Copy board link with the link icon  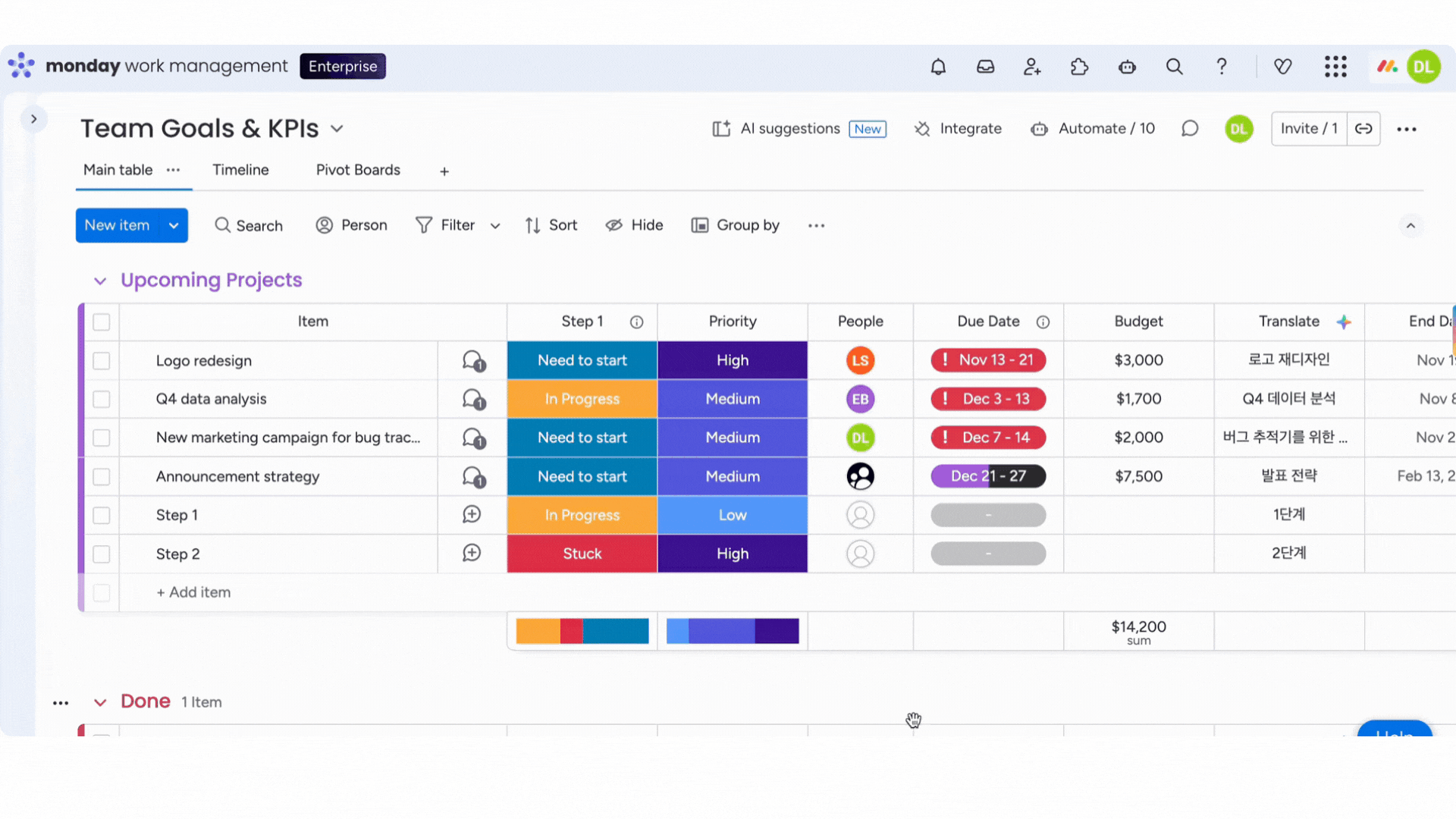click(x=1363, y=129)
